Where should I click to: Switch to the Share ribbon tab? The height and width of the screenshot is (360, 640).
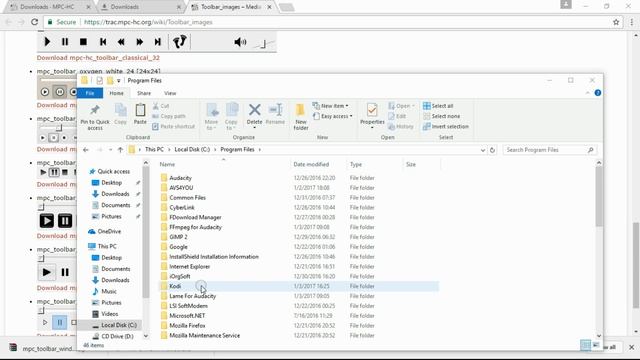point(144,93)
